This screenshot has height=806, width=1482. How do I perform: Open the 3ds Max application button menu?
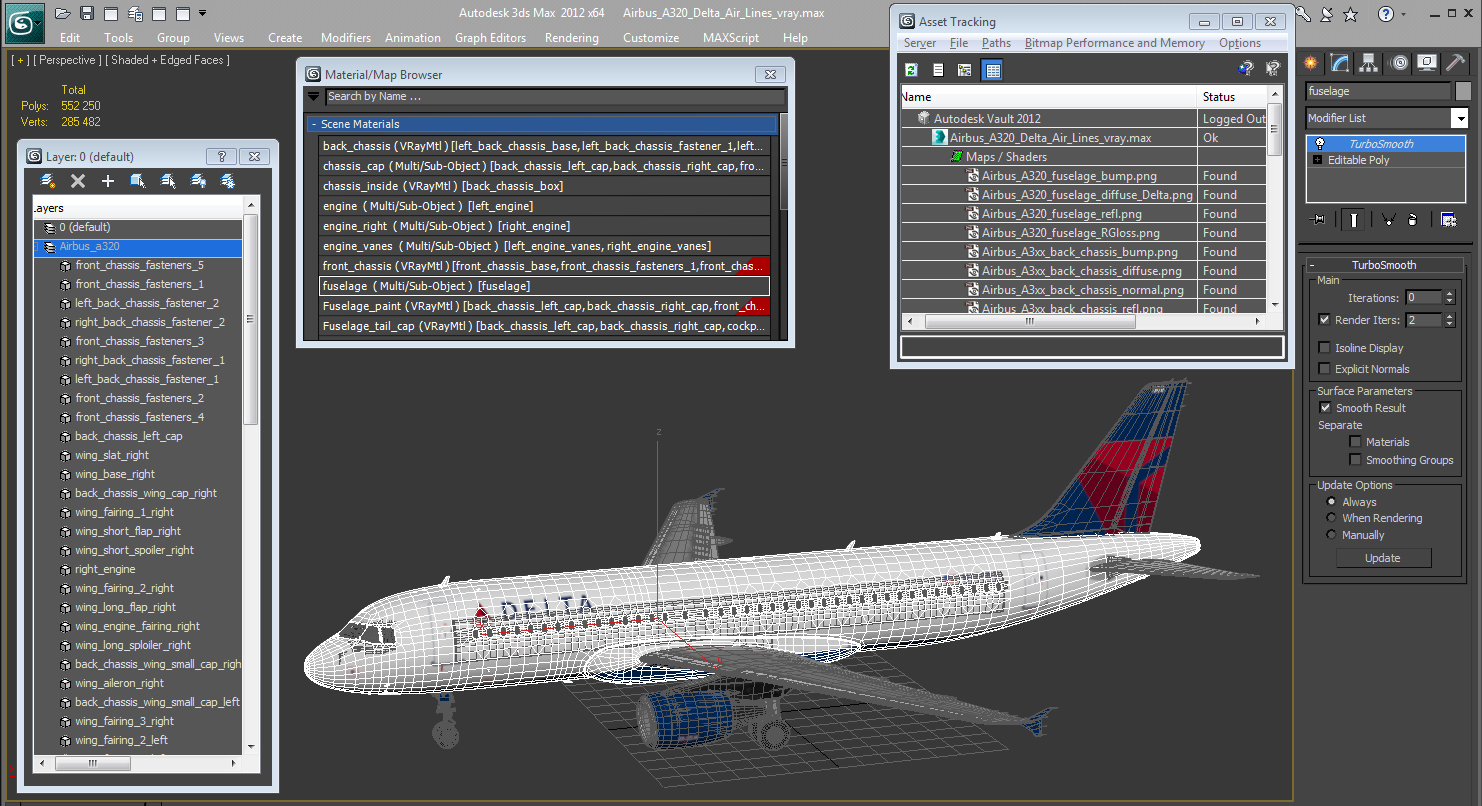[24, 21]
